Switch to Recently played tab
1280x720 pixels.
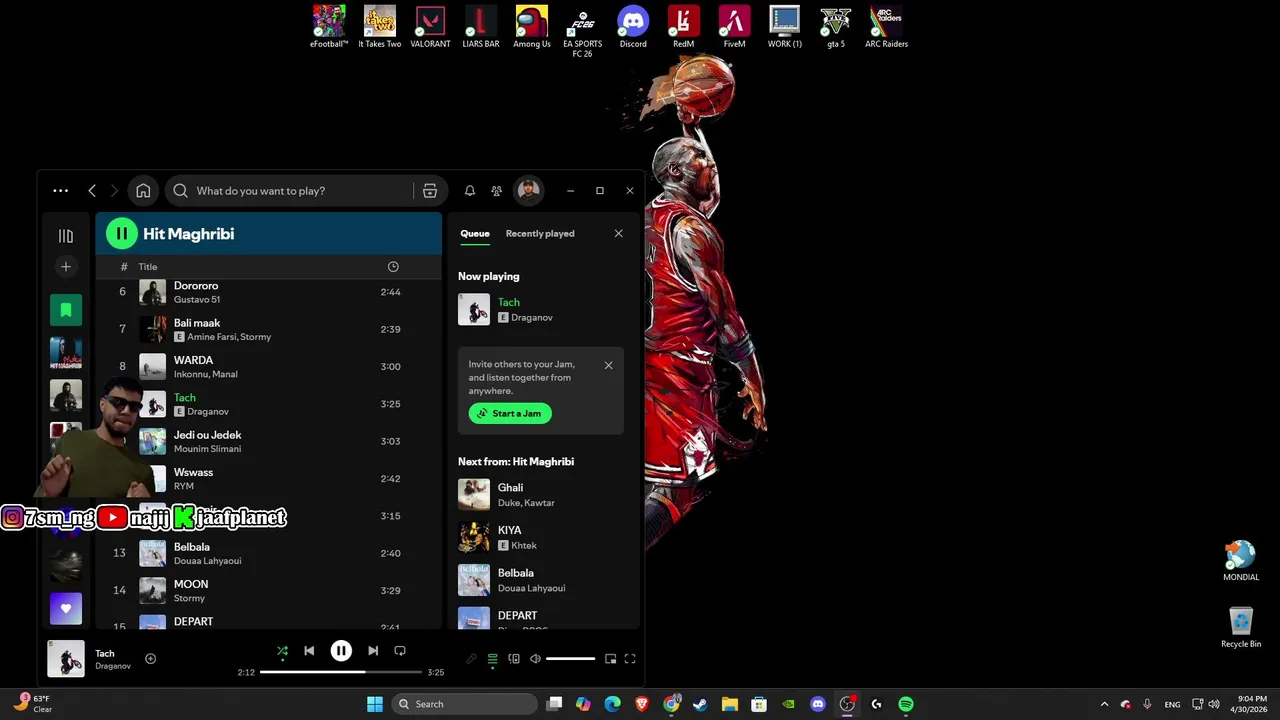coord(540,234)
